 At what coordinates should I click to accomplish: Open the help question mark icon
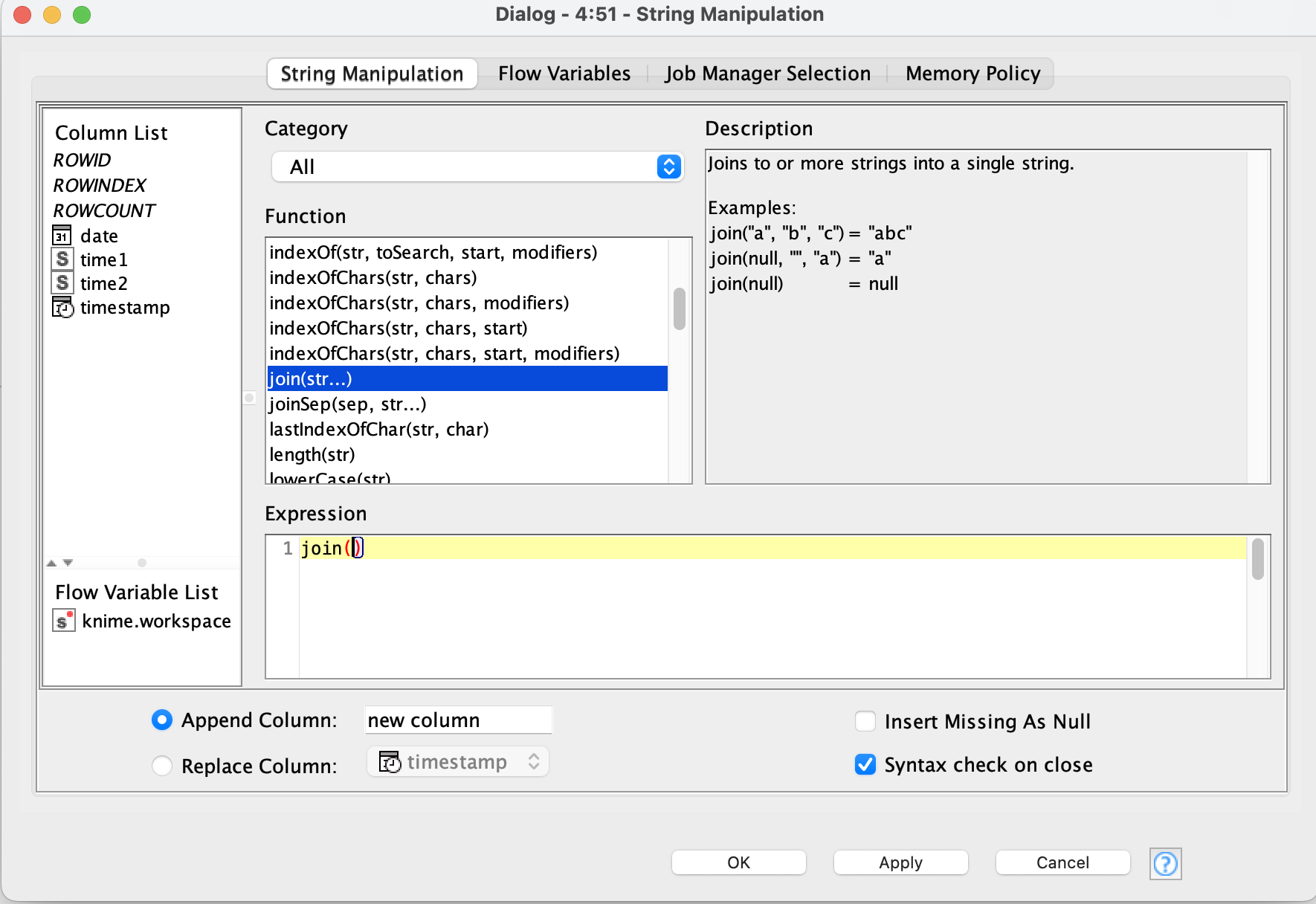(x=1165, y=863)
